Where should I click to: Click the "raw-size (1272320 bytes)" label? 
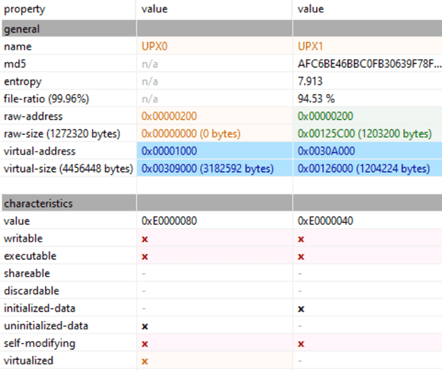coord(62,134)
